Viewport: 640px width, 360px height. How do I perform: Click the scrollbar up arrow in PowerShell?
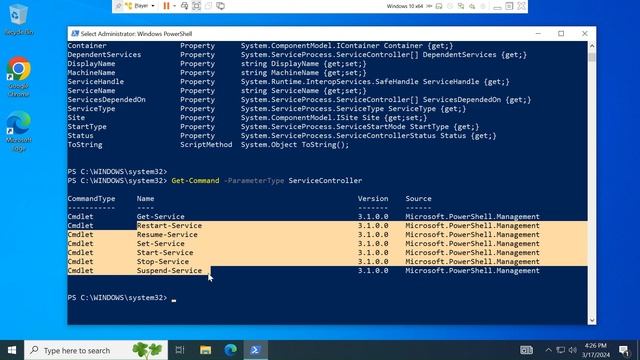592,46
